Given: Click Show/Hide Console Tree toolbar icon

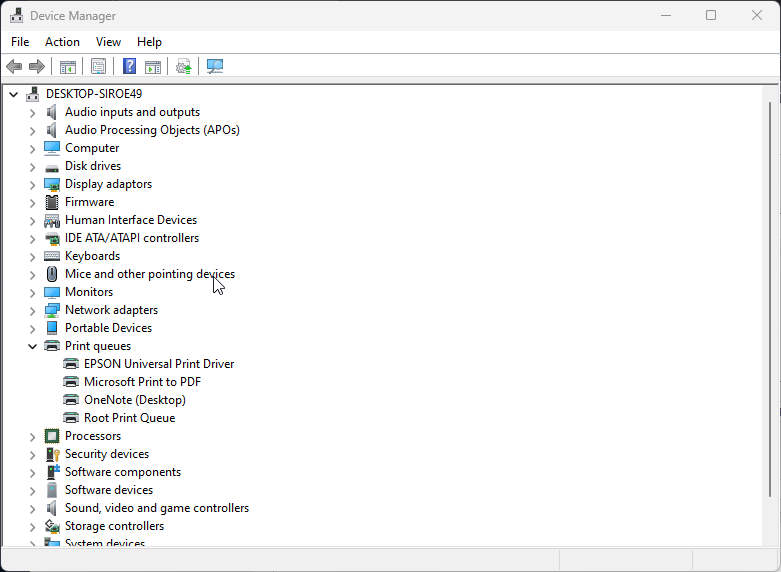Looking at the screenshot, I should point(68,67).
